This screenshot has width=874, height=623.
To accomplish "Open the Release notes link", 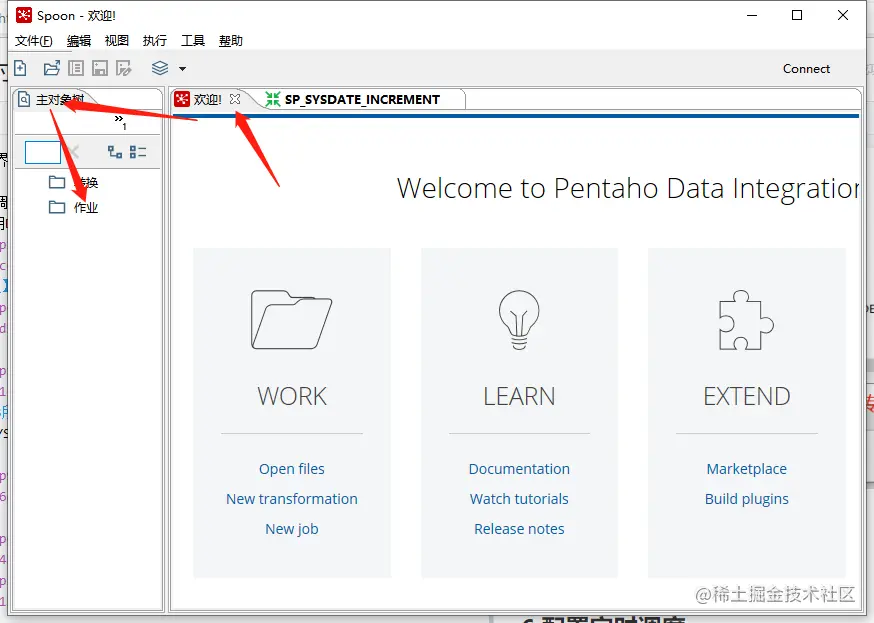I will tap(519, 529).
